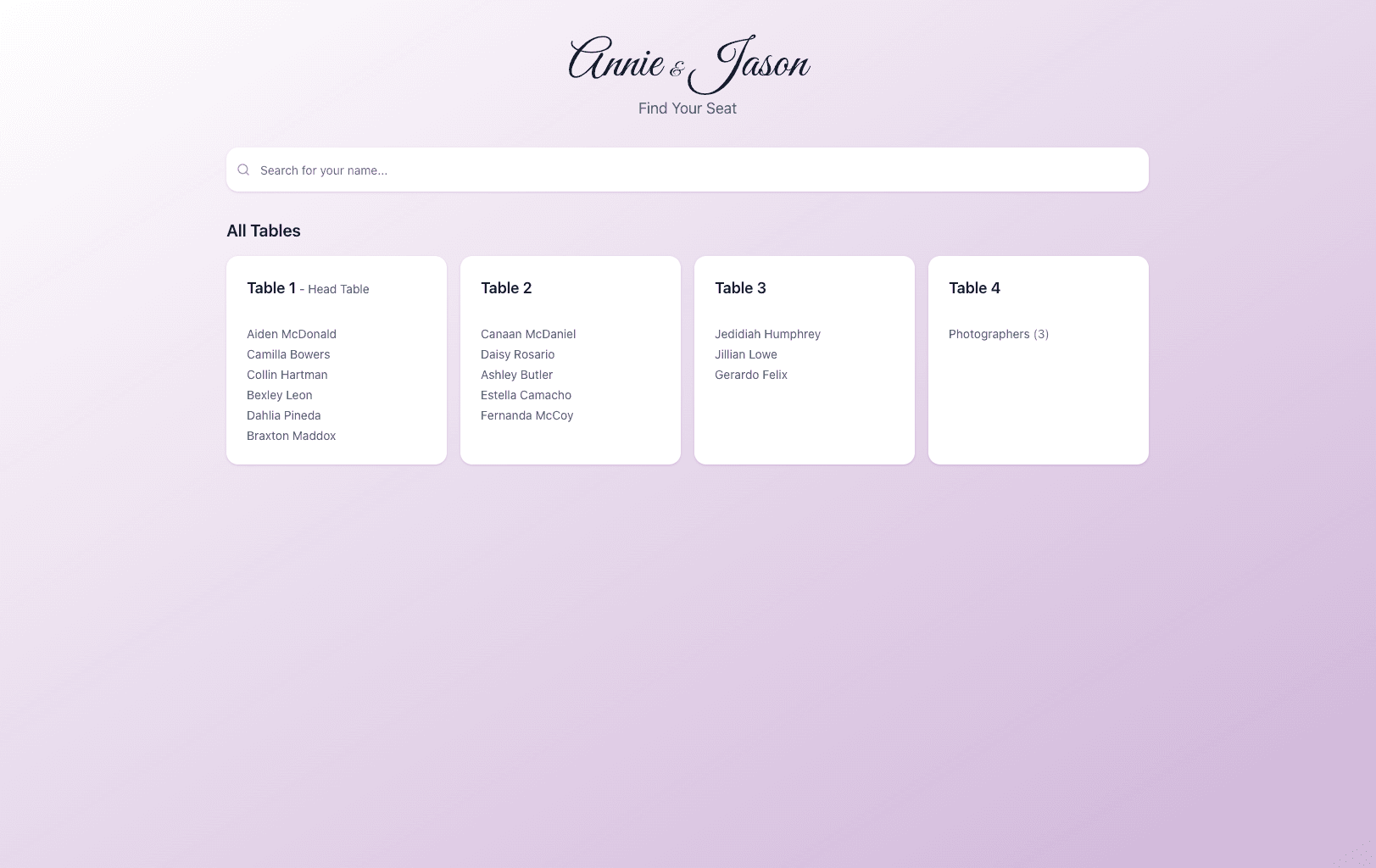Select Bexley Leon on the Head Table

point(279,395)
